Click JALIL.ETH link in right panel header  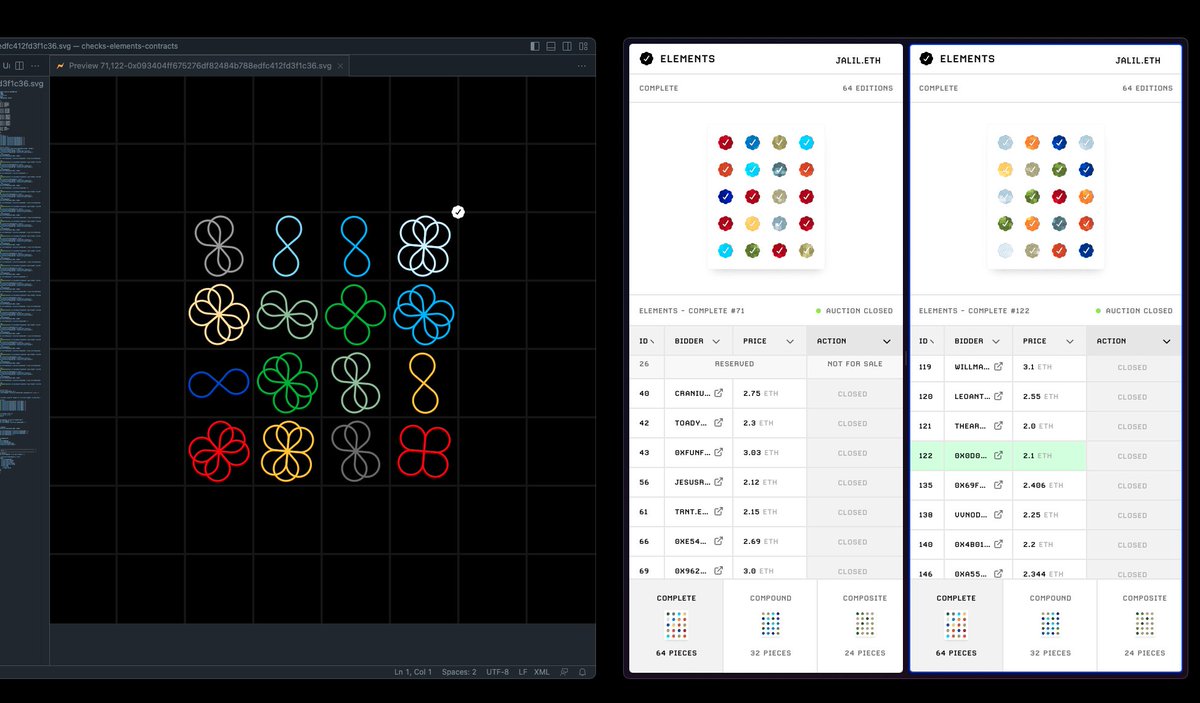(1138, 60)
